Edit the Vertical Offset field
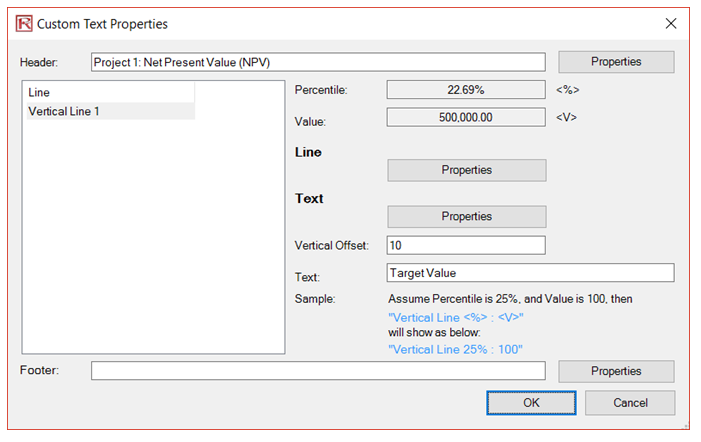This screenshot has height=442, width=701. 466,245
